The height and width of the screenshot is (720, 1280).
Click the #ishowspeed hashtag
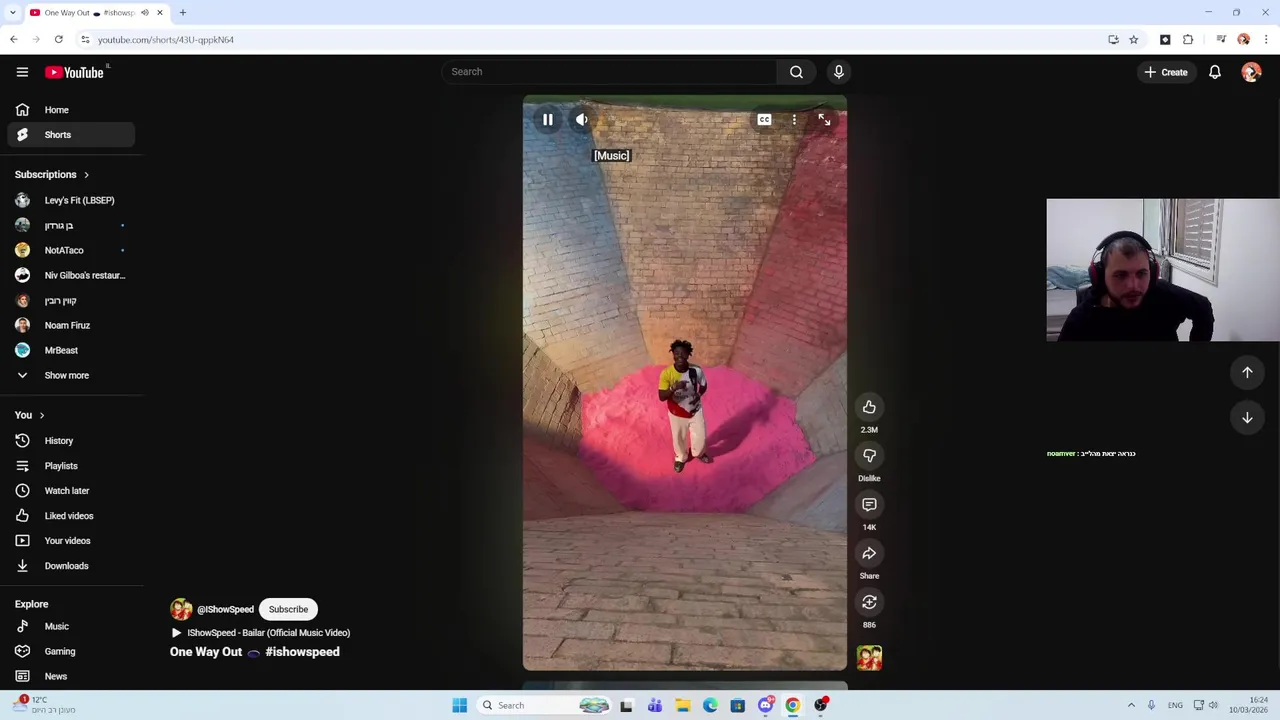pos(302,652)
